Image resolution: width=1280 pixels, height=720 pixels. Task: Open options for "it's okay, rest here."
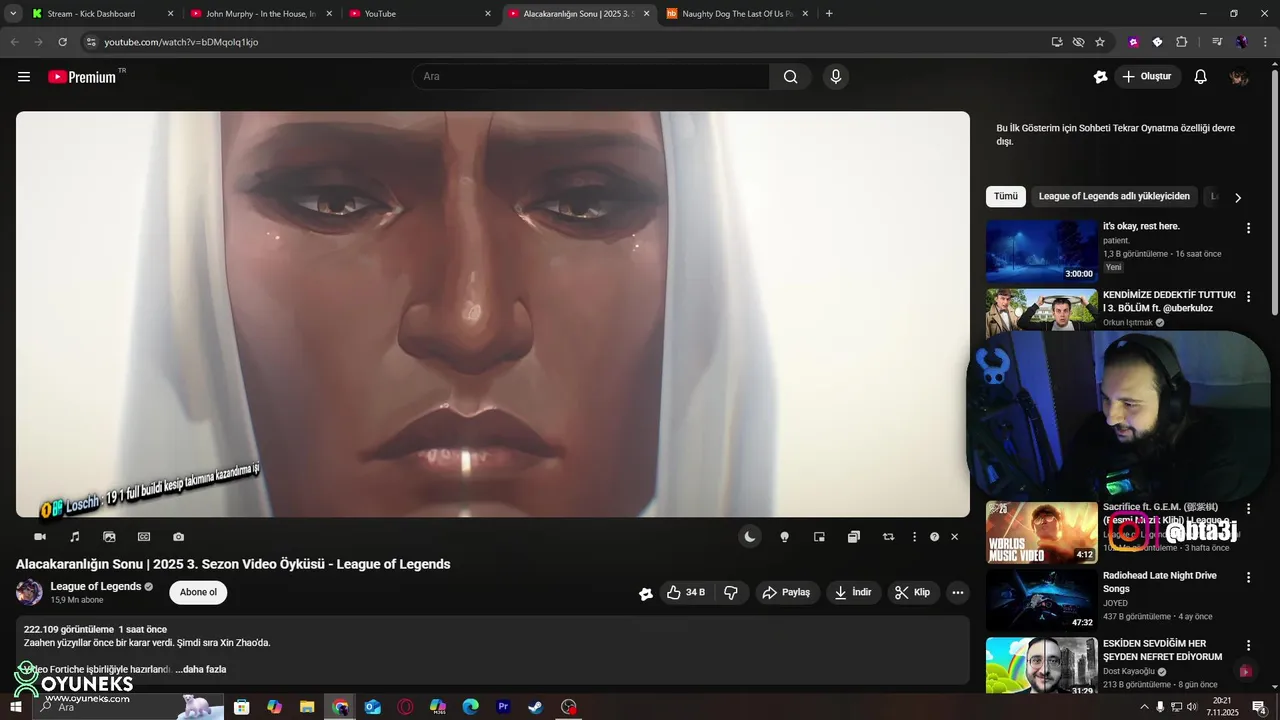coord(1248,228)
